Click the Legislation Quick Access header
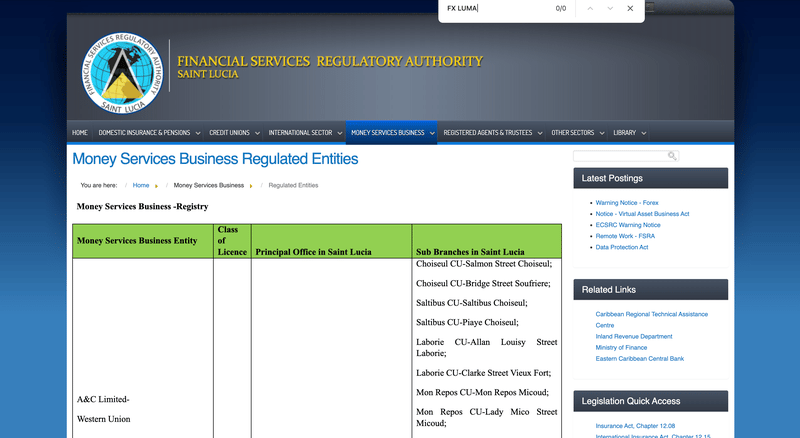The height and width of the screenshot is (438, 800). 651,401
